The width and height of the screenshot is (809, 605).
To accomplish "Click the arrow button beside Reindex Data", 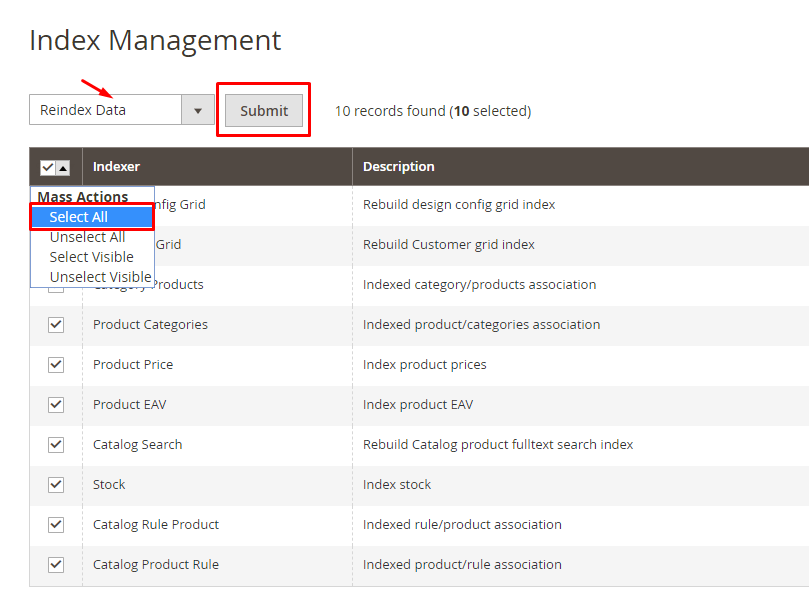I will tap(197, 111).
